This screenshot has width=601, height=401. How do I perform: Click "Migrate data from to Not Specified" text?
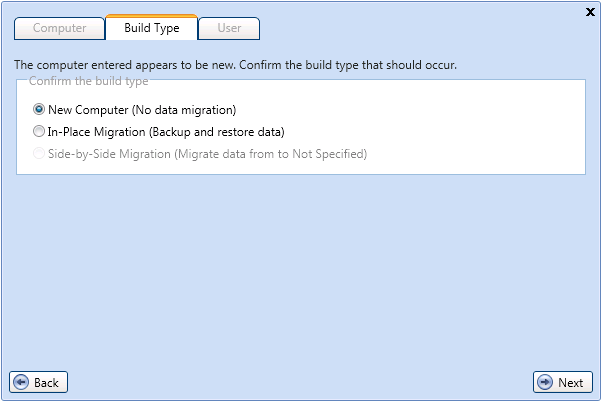tap(271, 154)
